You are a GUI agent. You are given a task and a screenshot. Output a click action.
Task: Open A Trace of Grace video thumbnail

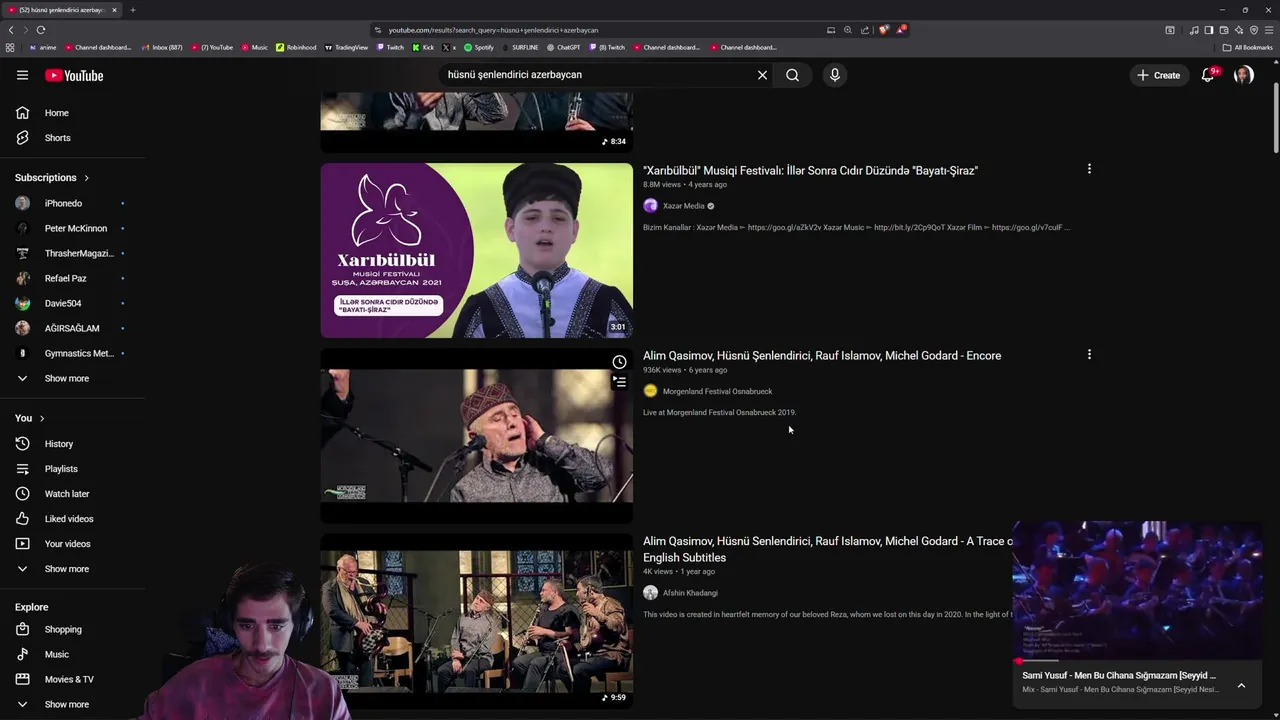point(476,621)
